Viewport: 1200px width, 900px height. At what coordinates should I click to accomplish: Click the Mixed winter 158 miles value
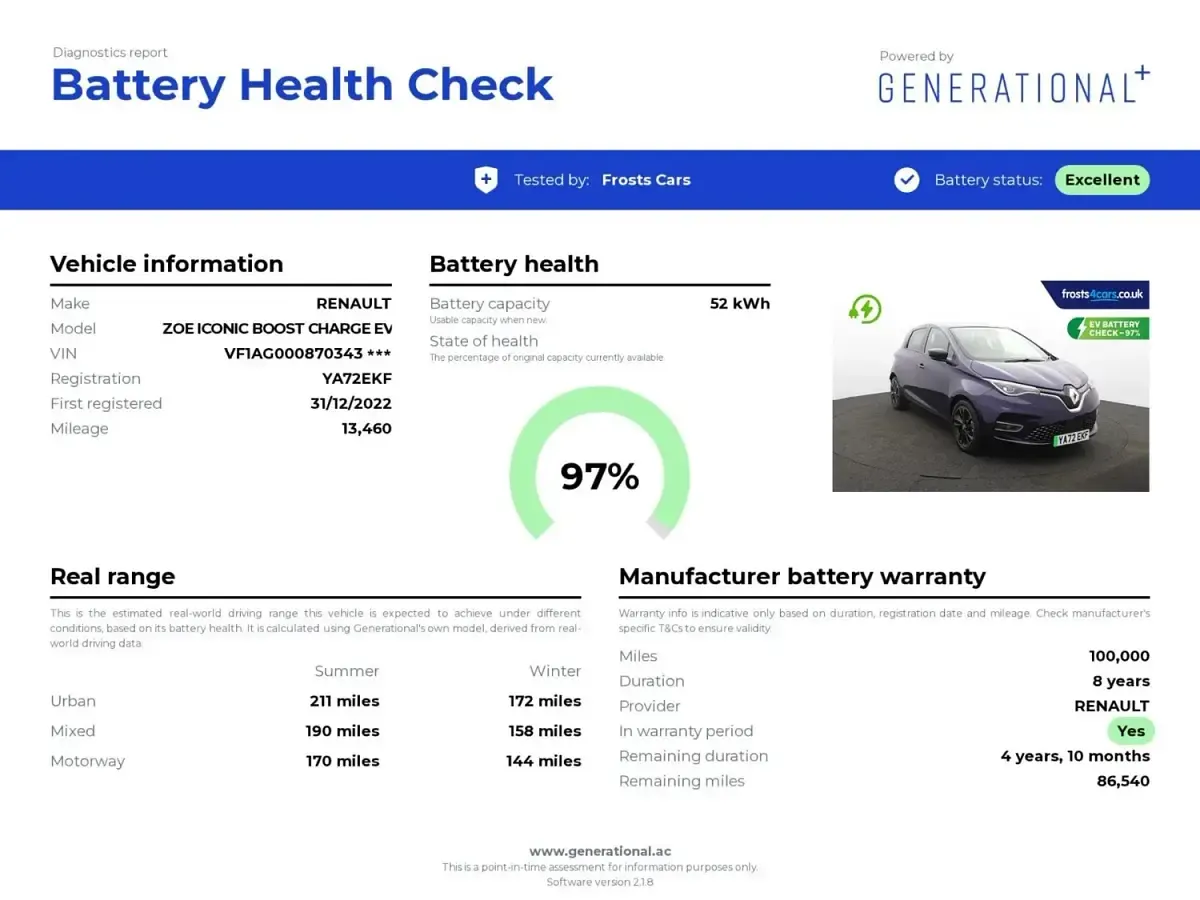[545, 731]
